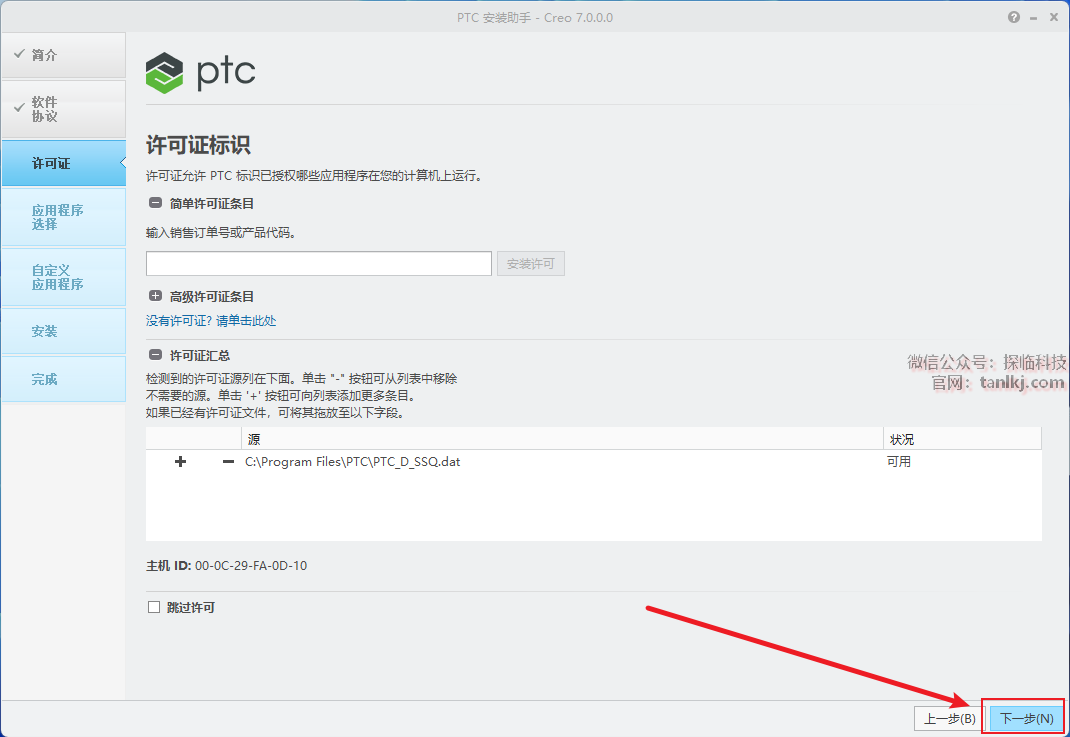
Task: Add a license source with plus icon
Action: coord(180,462)
